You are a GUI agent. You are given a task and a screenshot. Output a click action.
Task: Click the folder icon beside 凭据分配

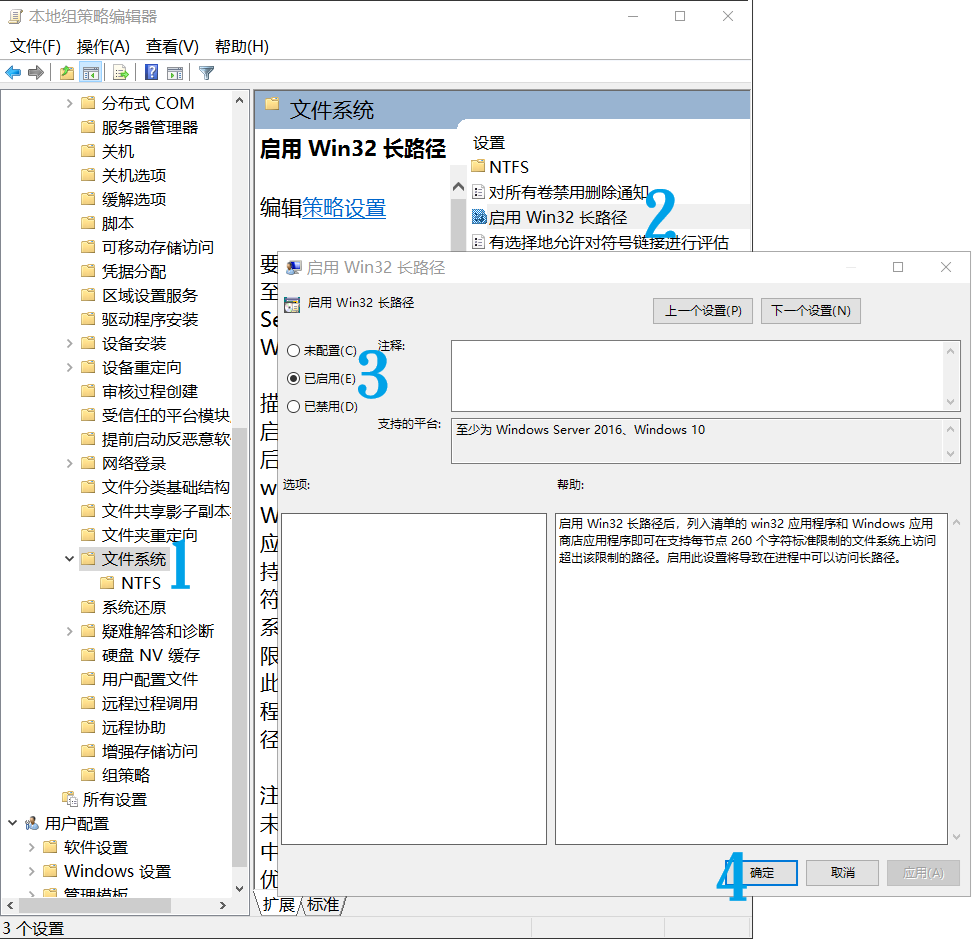(x=89, y=271)
